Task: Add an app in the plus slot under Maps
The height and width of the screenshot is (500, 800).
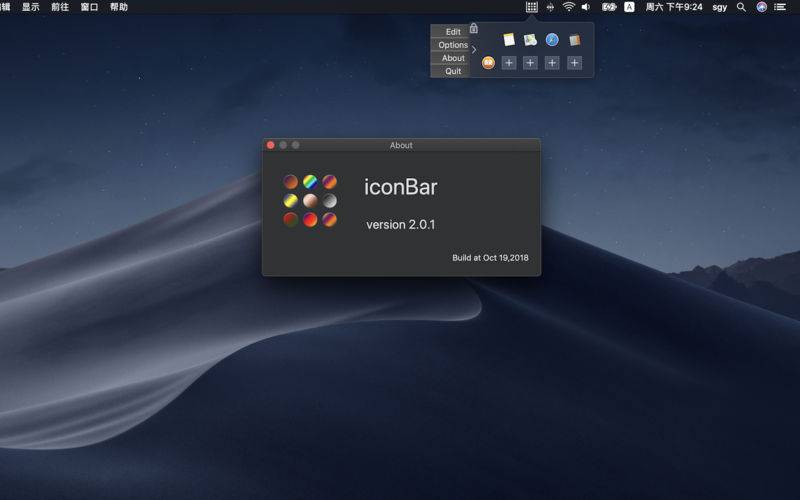Action: click(x=530, y=63)
